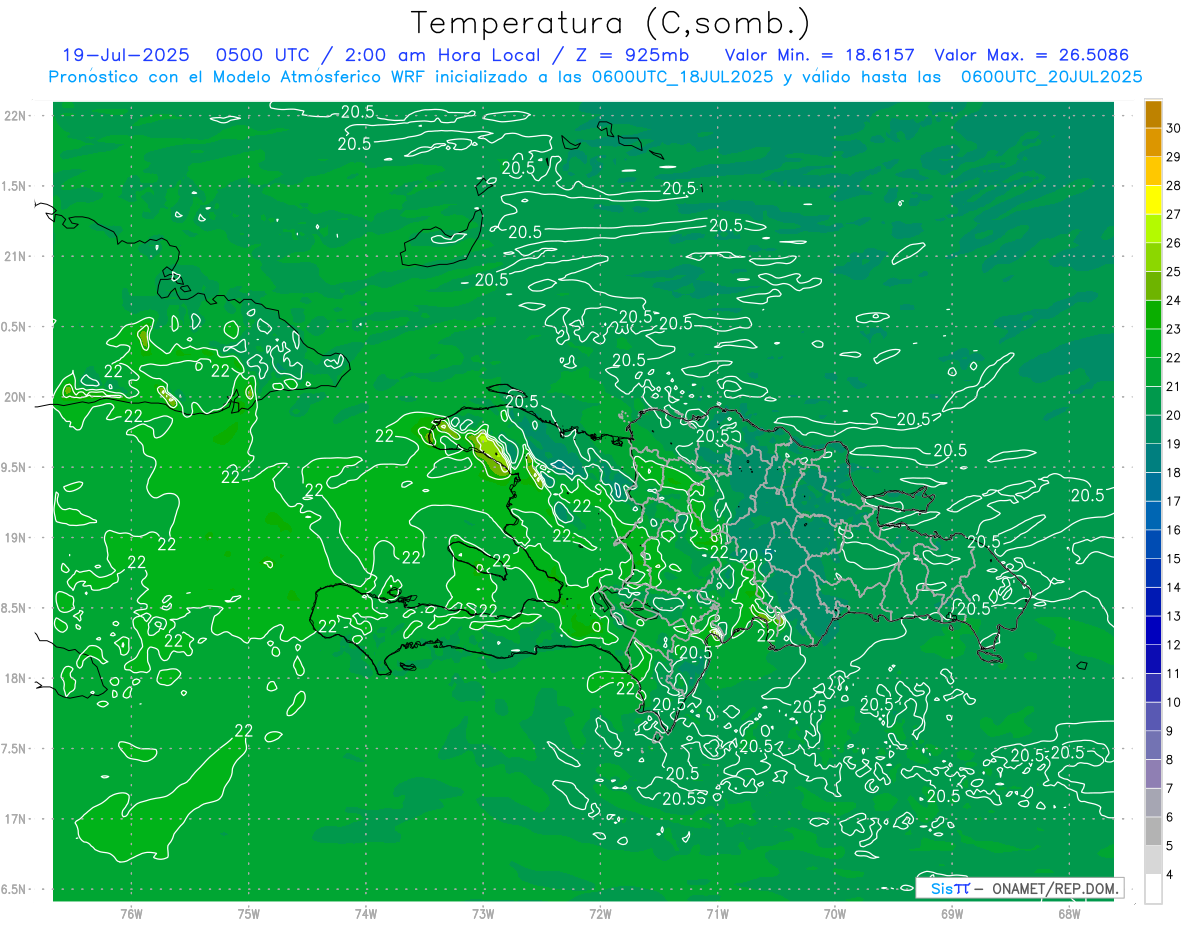1200x927 pixels.
Task: Click the "27" label on the color scale
Action: (1174, 214)
